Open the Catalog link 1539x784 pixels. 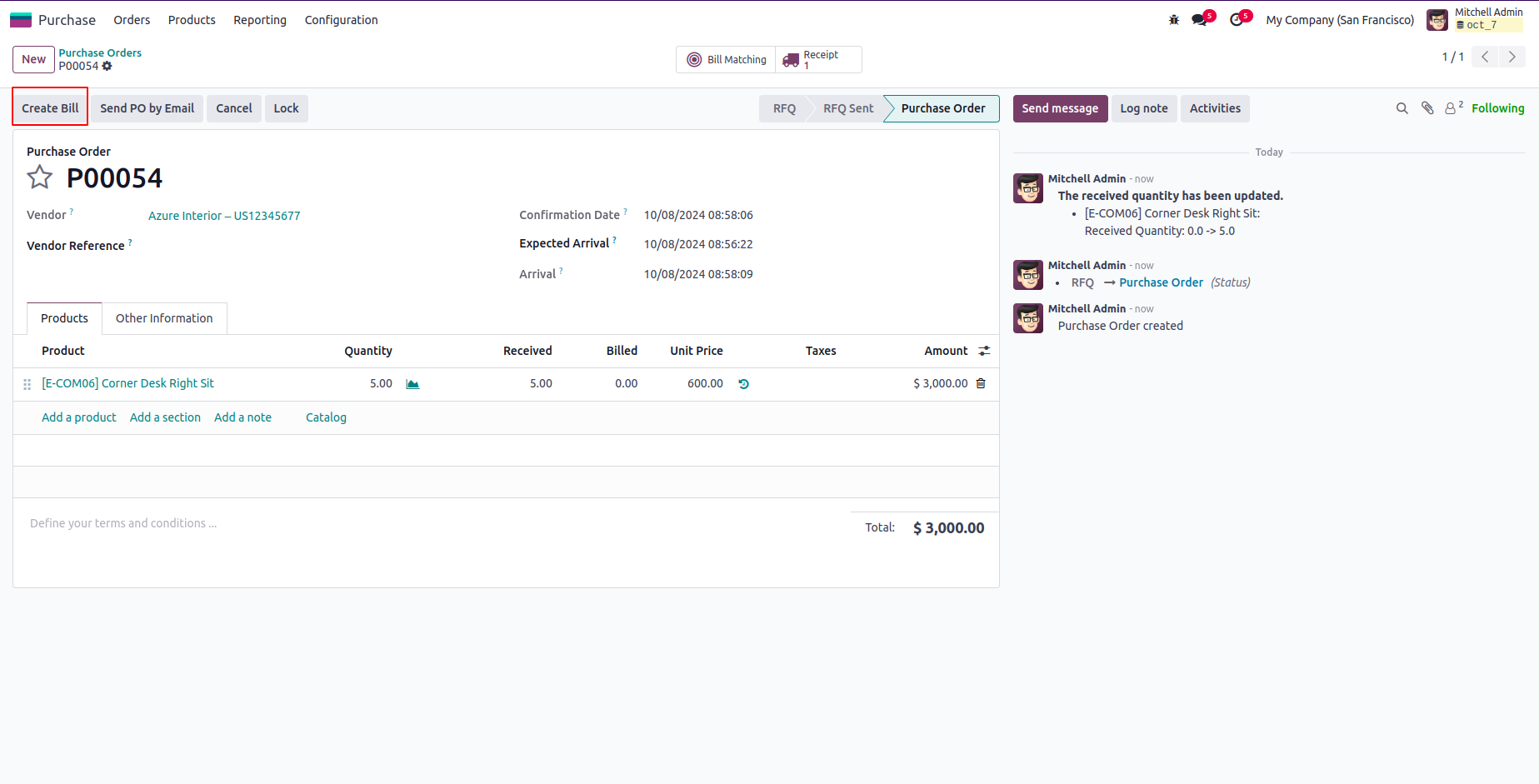click(x=326, y=417)
